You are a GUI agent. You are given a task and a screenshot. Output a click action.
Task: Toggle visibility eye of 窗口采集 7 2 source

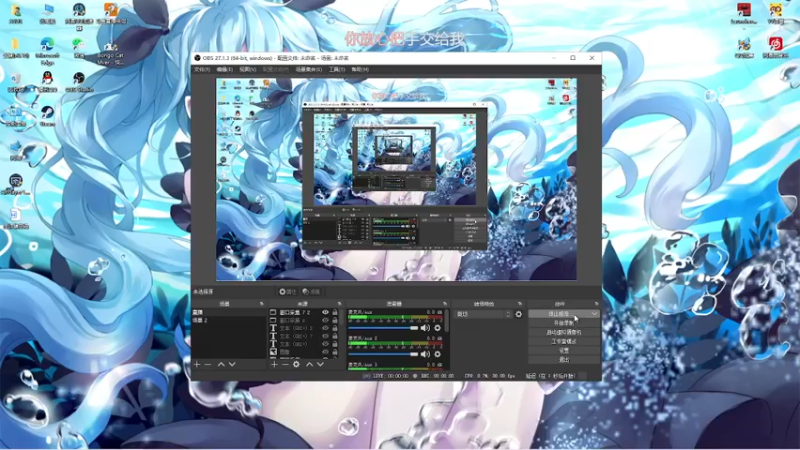pos(325,312)
